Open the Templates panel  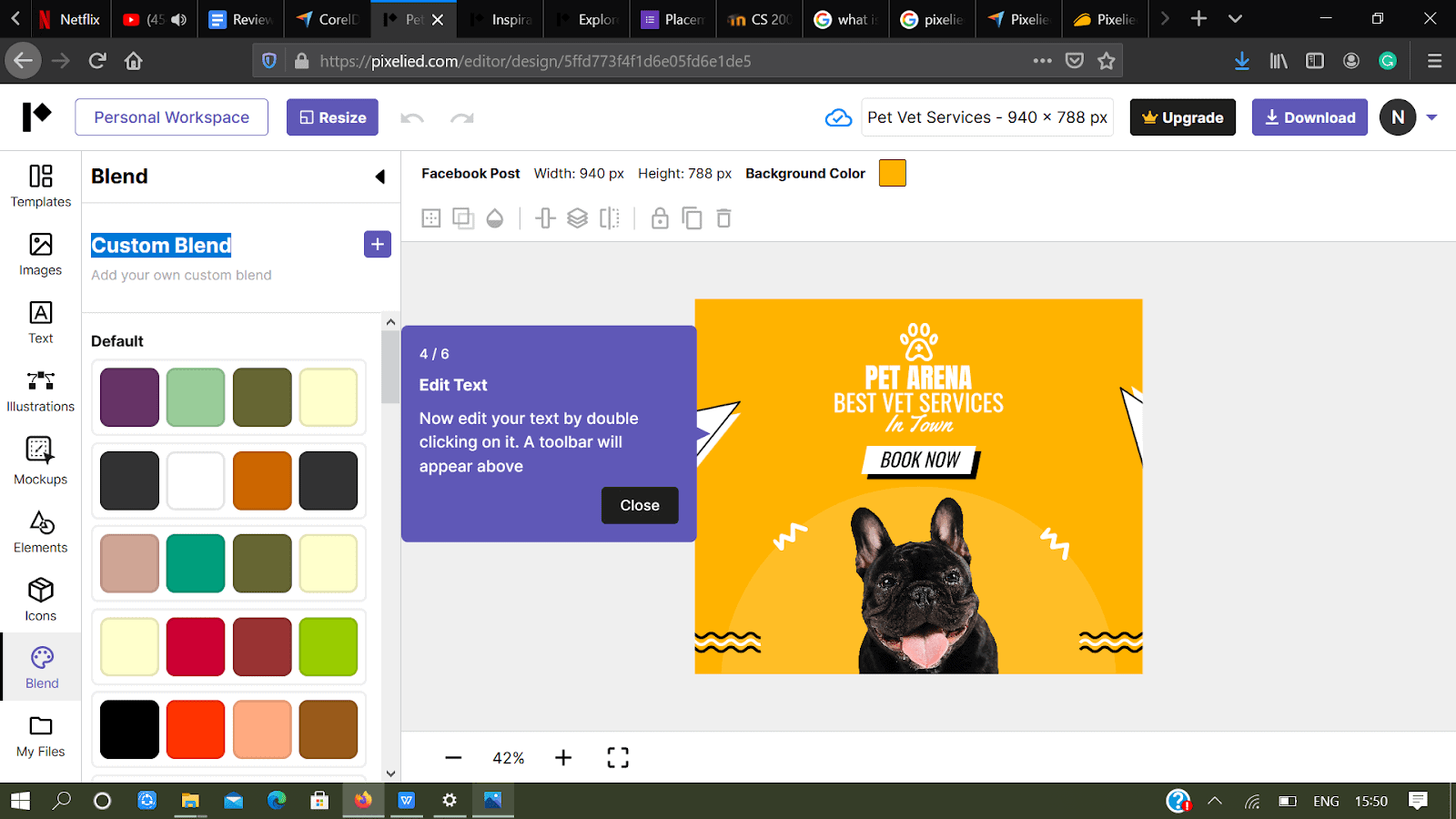41,186
